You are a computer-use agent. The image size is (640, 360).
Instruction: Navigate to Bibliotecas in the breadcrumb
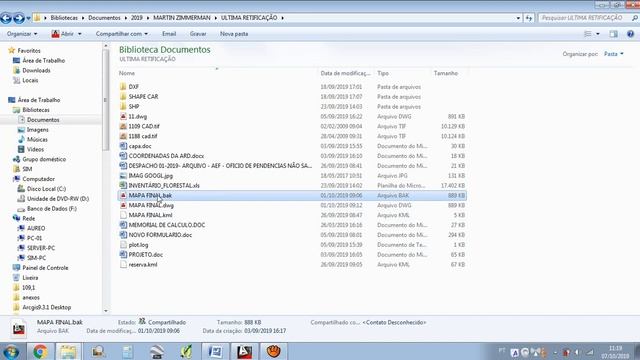tap(64, 18)
